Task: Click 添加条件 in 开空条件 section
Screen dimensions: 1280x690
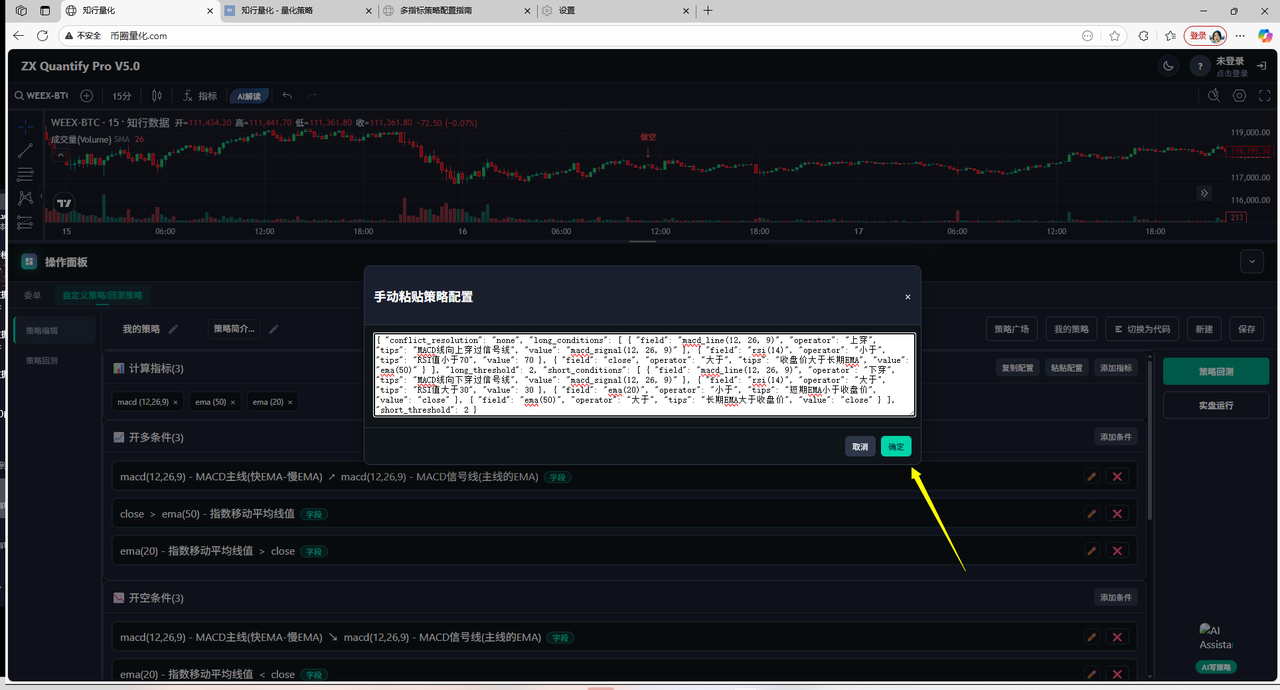Action: 1116,597
